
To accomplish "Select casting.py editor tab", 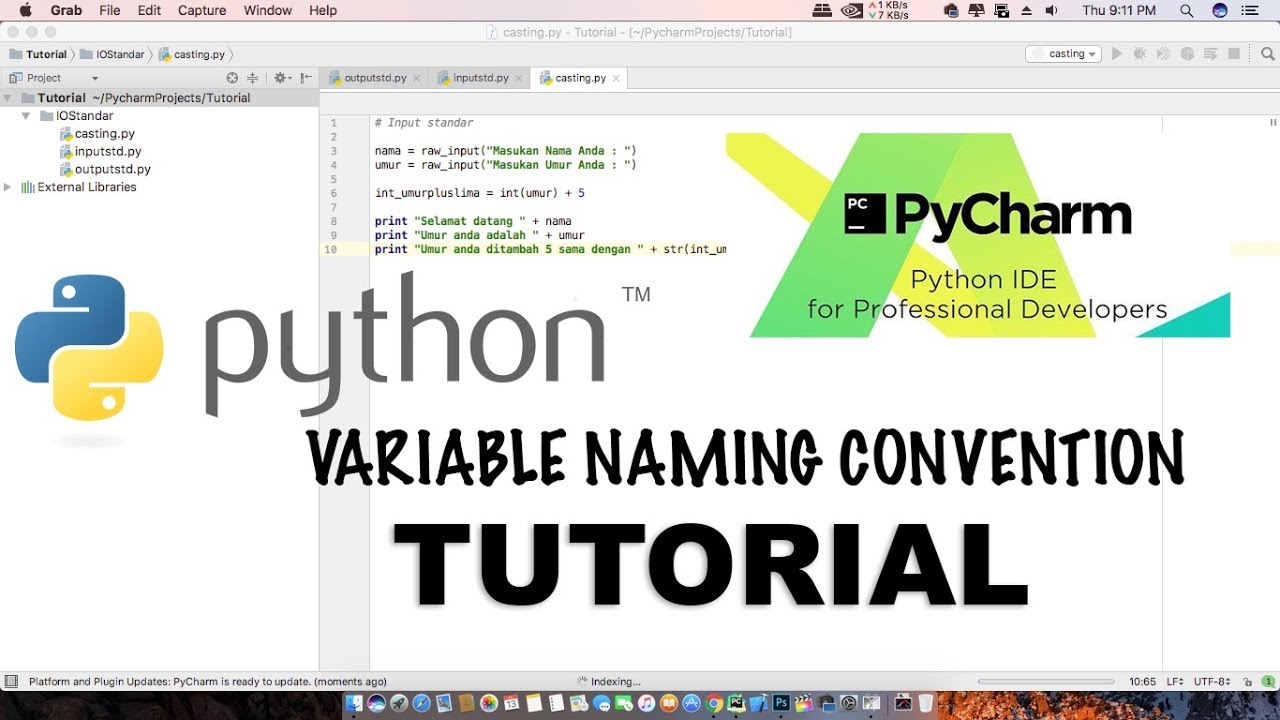I will [580, 78].
